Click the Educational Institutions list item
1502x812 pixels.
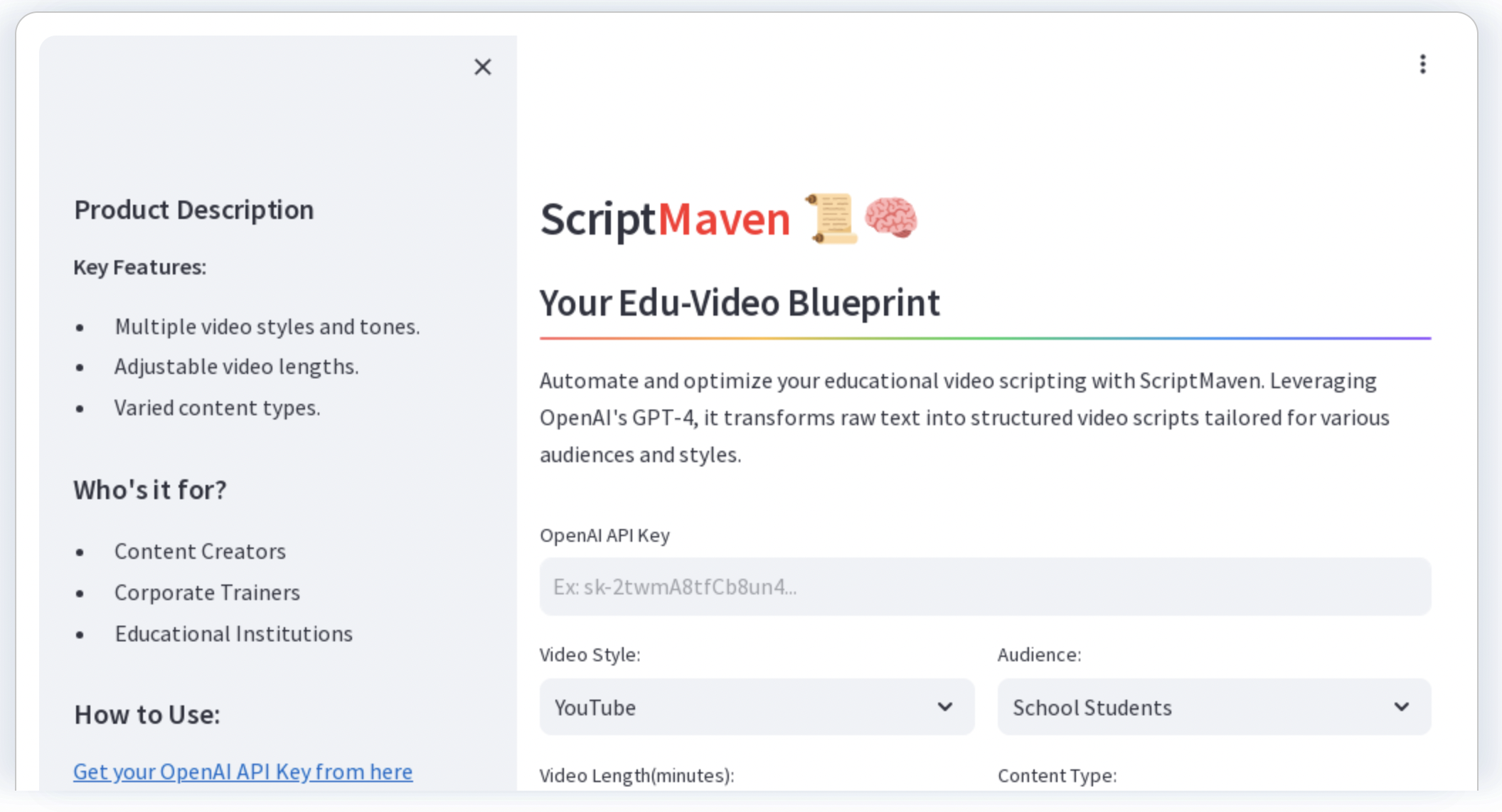tap(234, 634)
